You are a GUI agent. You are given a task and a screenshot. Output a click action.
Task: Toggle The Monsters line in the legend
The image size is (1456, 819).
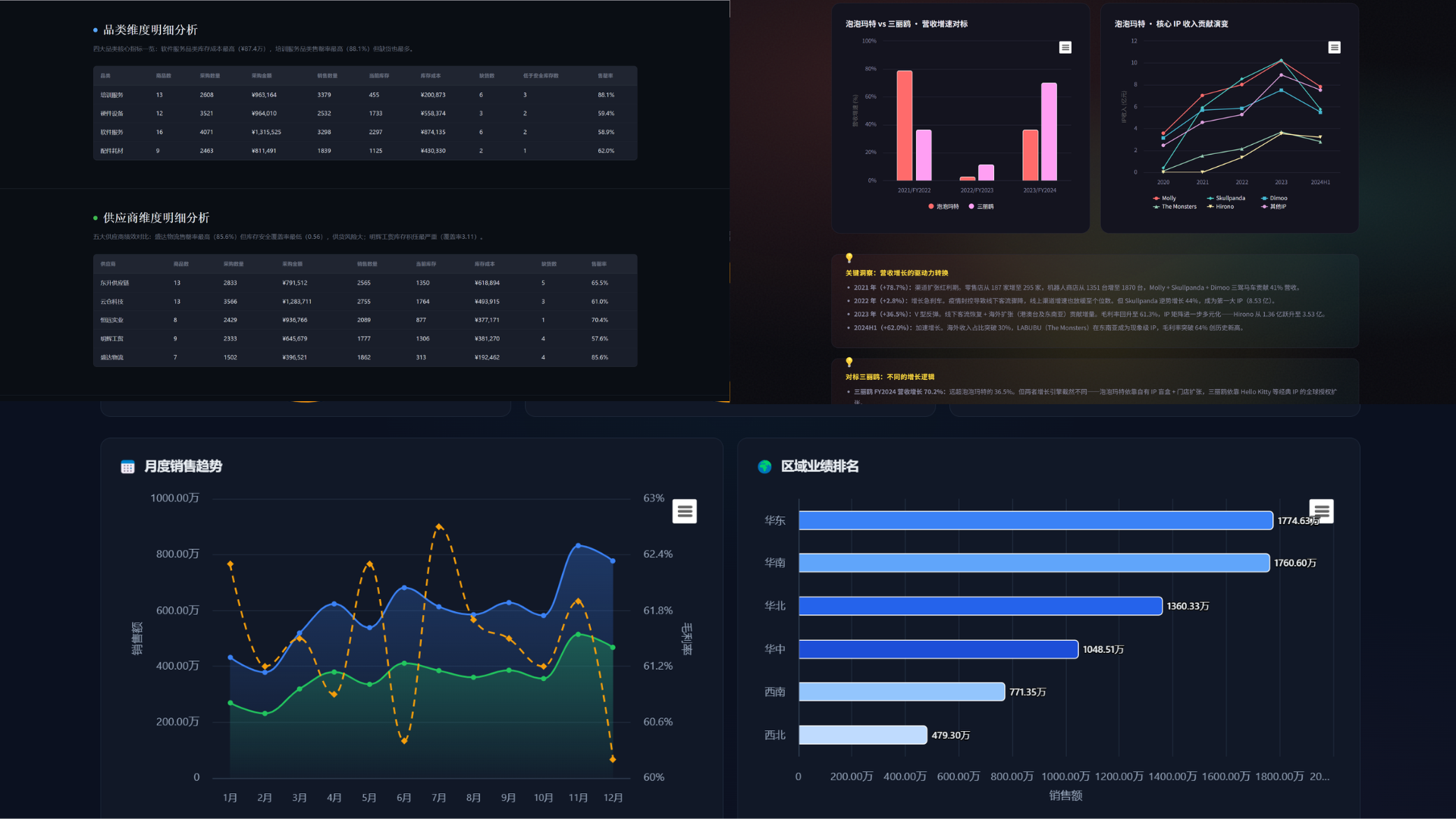(1175, 206)
